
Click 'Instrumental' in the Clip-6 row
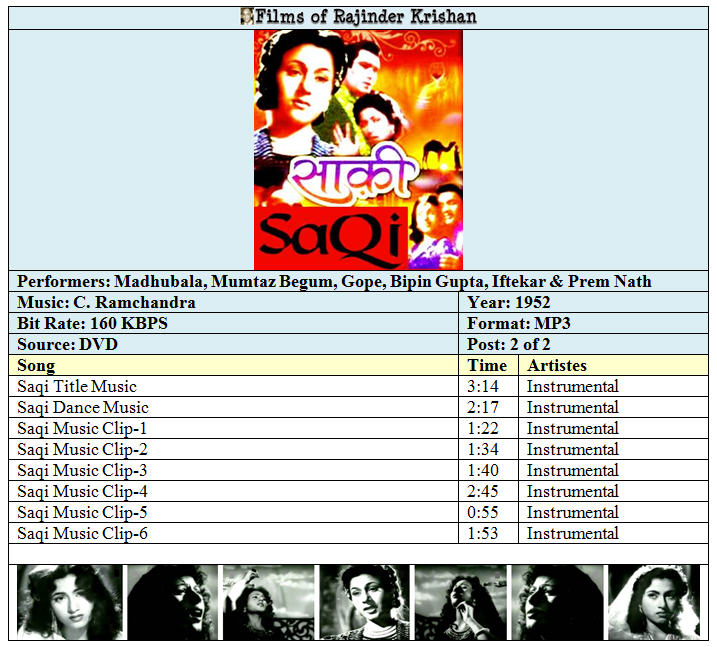click(573, 534)
